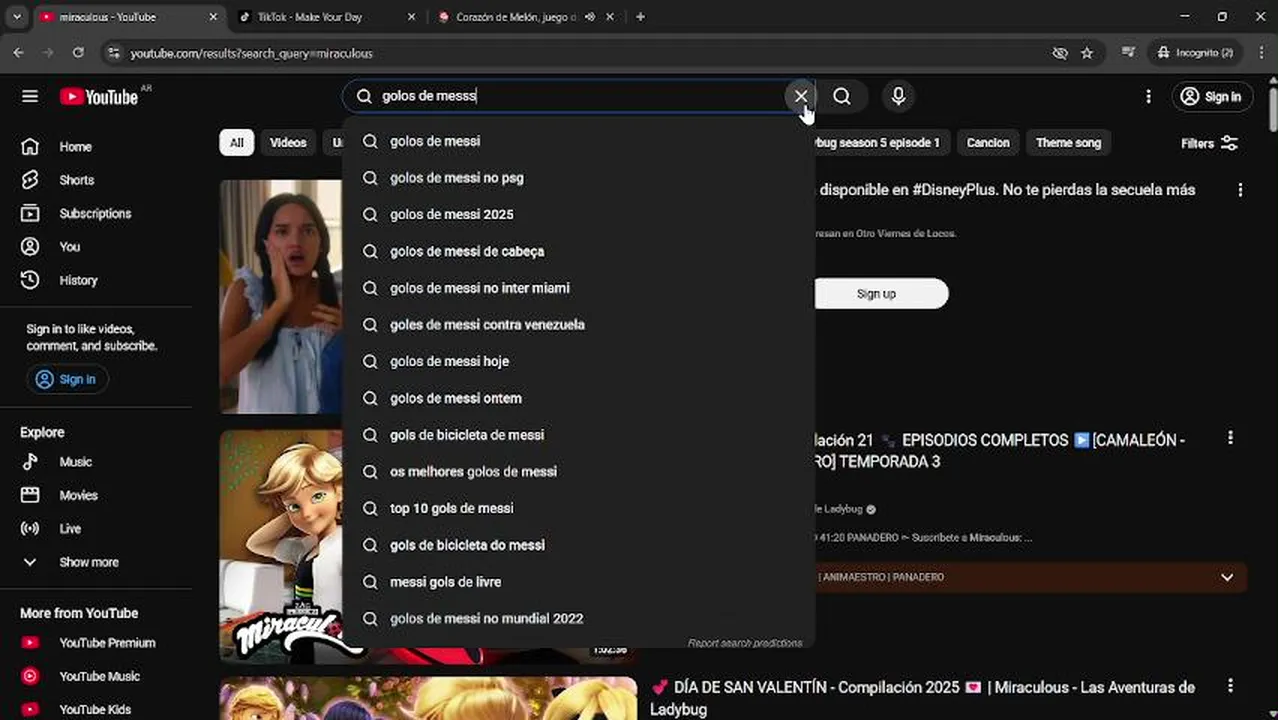Image resolution: width=1278 pixels, height=720 pixels.
Task: Click the Sign up button on the ad
Action: coord(876,294)
